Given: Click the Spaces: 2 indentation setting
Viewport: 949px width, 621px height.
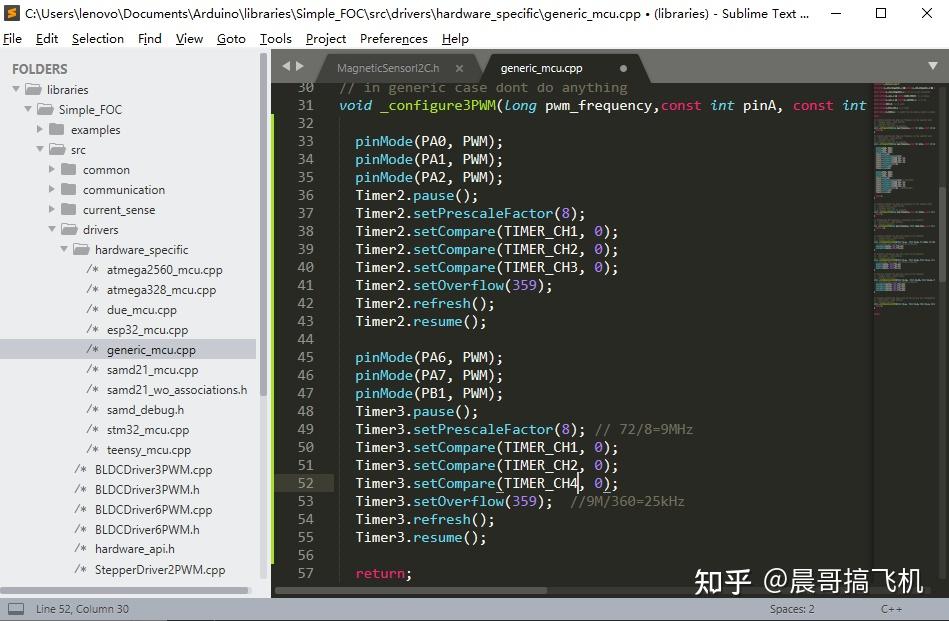Looking at the screenshot, I should [791, 608].
